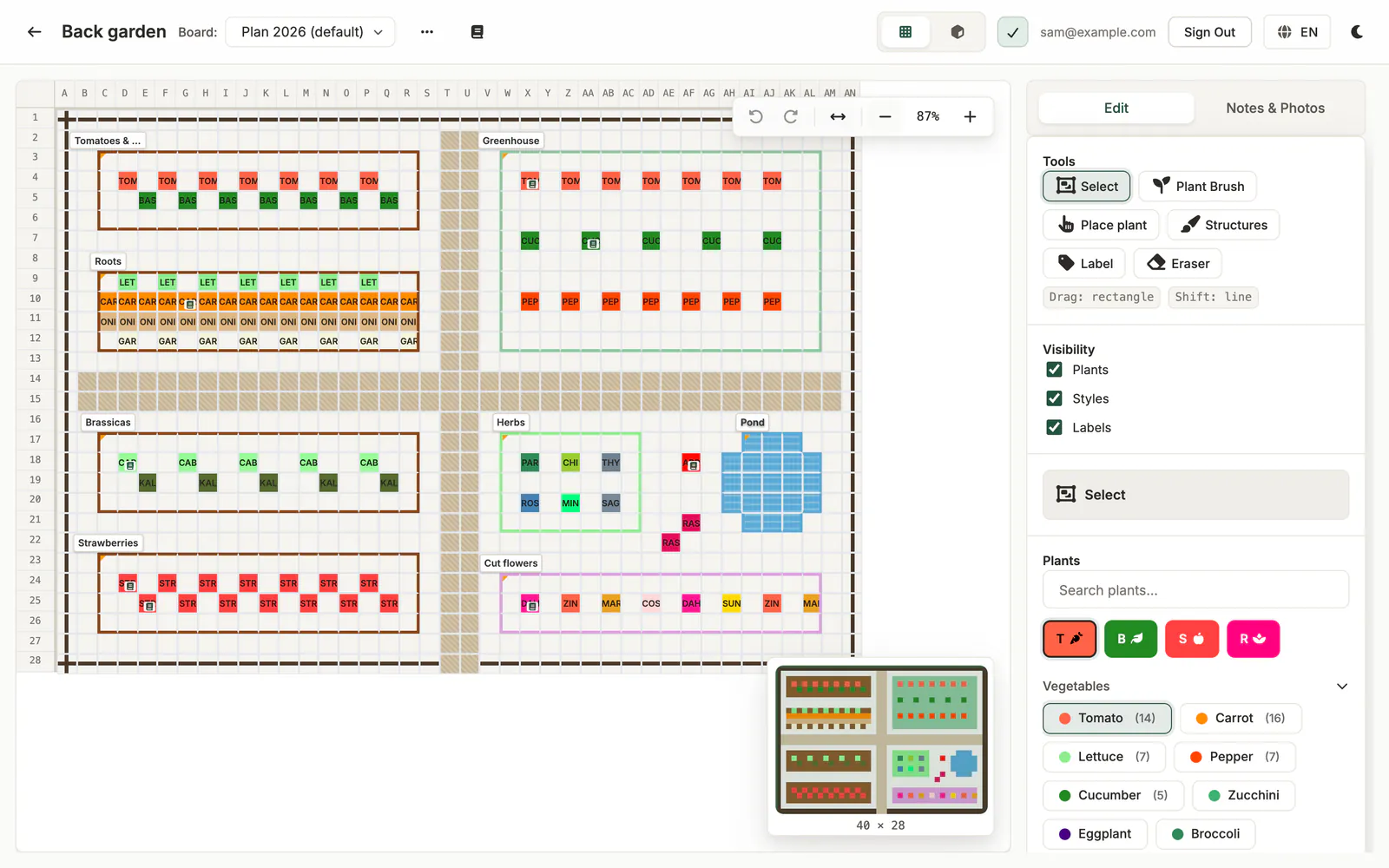Select the green B quick plant swatch

[1130, 639]
